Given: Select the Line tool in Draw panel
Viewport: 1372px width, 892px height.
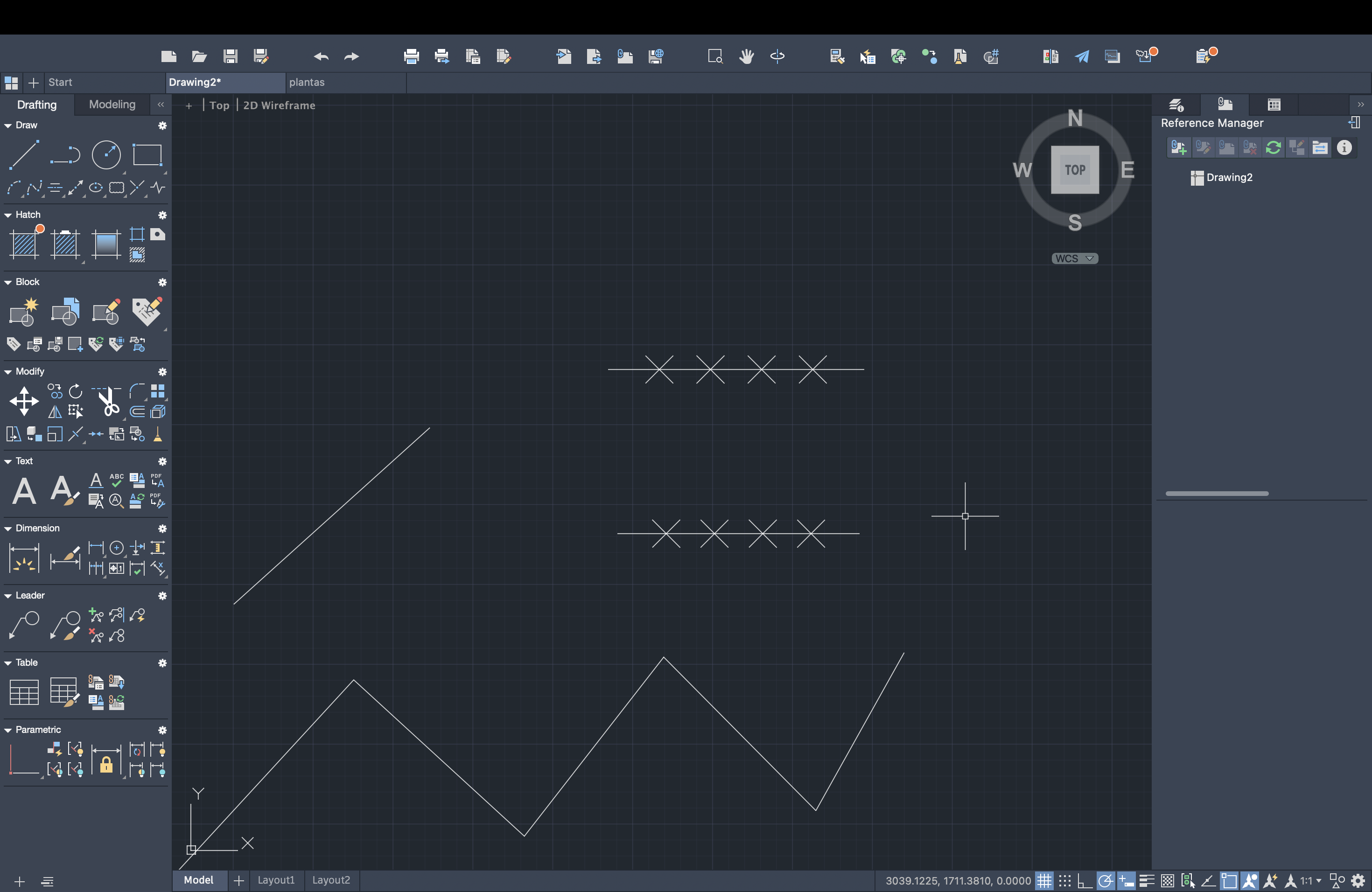Looking at the screenshot, I should [24, 154].
